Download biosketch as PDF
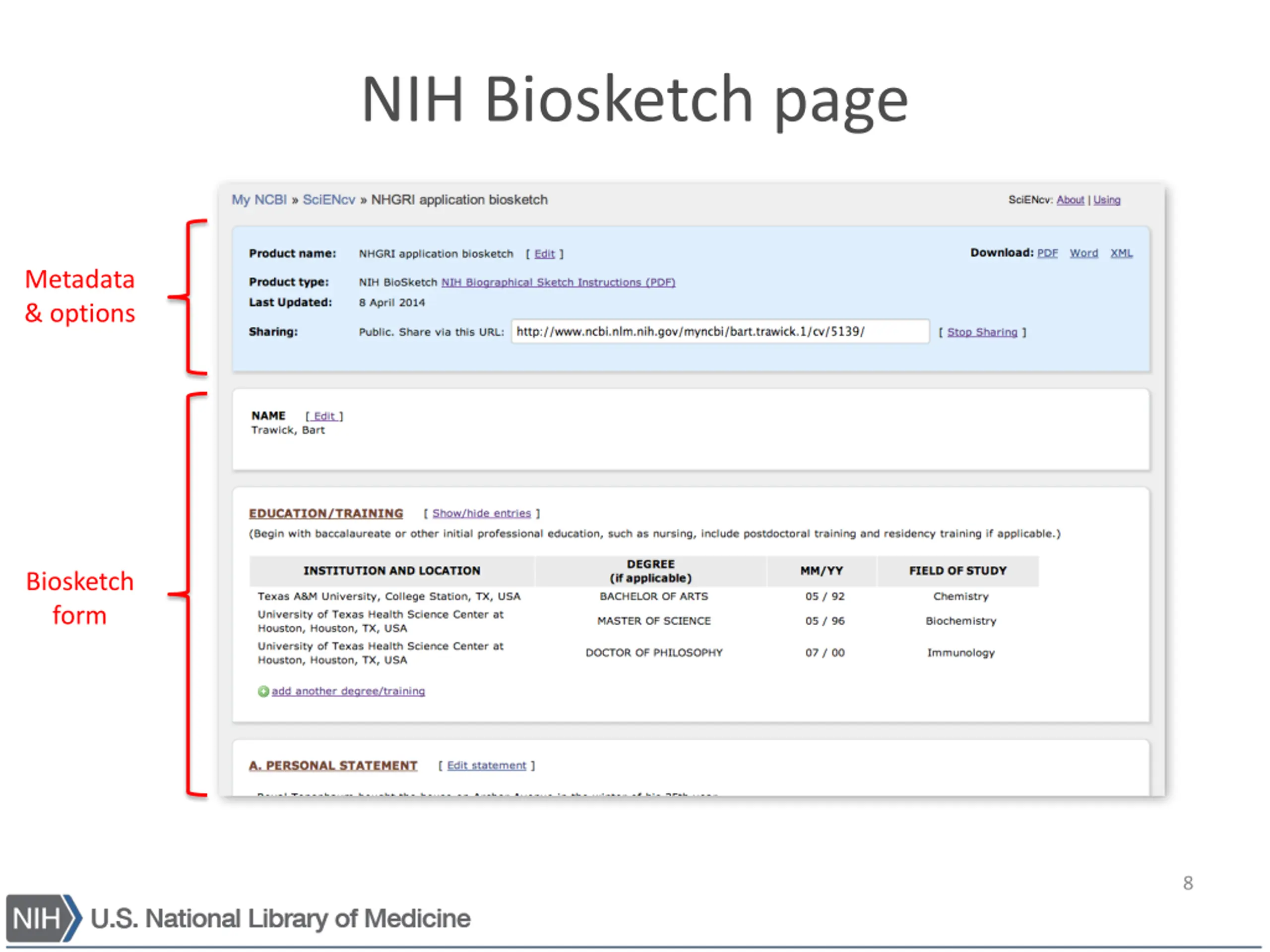 click(x=1047, y=253)
